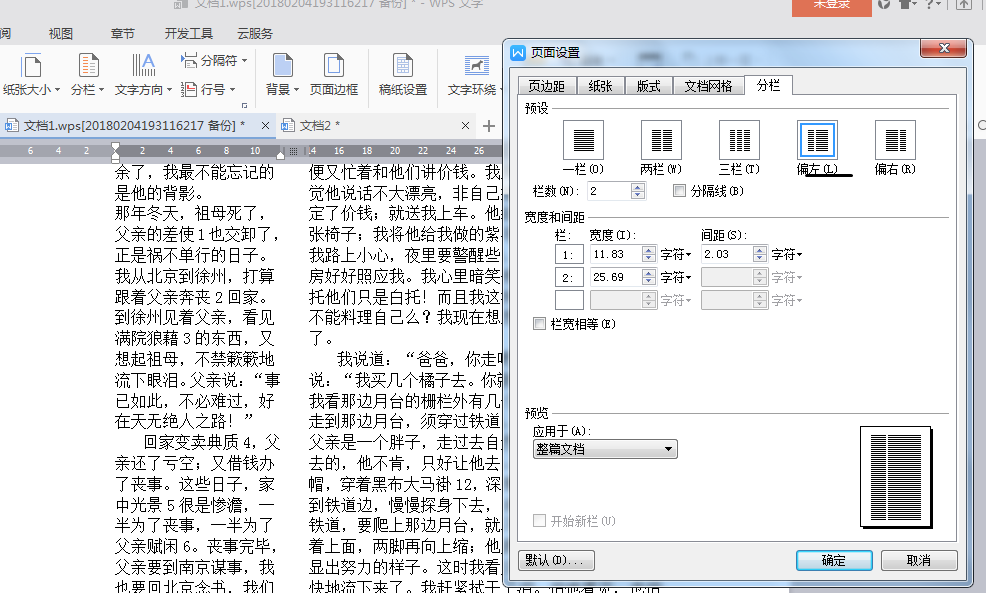This screenshot has height=593, width=986.
Task: Expand the paper size (纸张大小) dropdown arrow
Action: [57, 90]
